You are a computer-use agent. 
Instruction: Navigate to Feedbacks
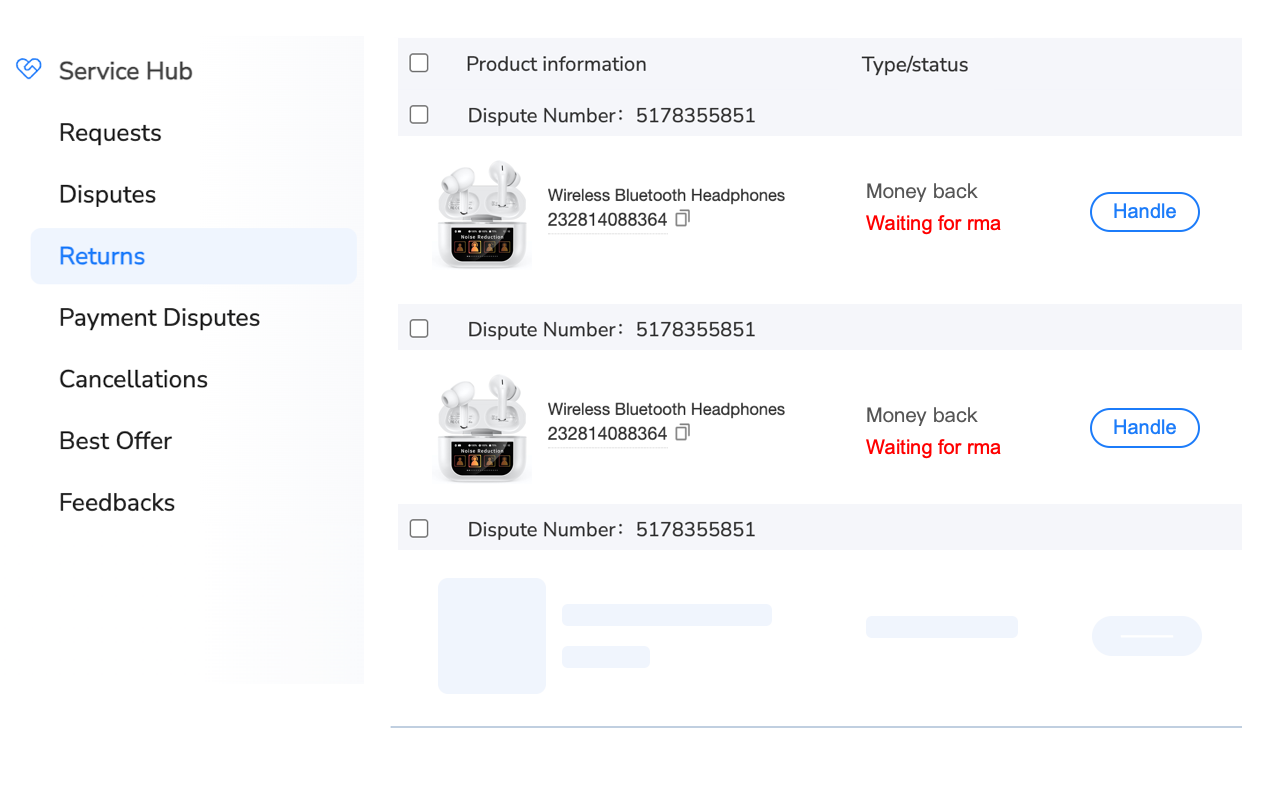coord(117,502)
